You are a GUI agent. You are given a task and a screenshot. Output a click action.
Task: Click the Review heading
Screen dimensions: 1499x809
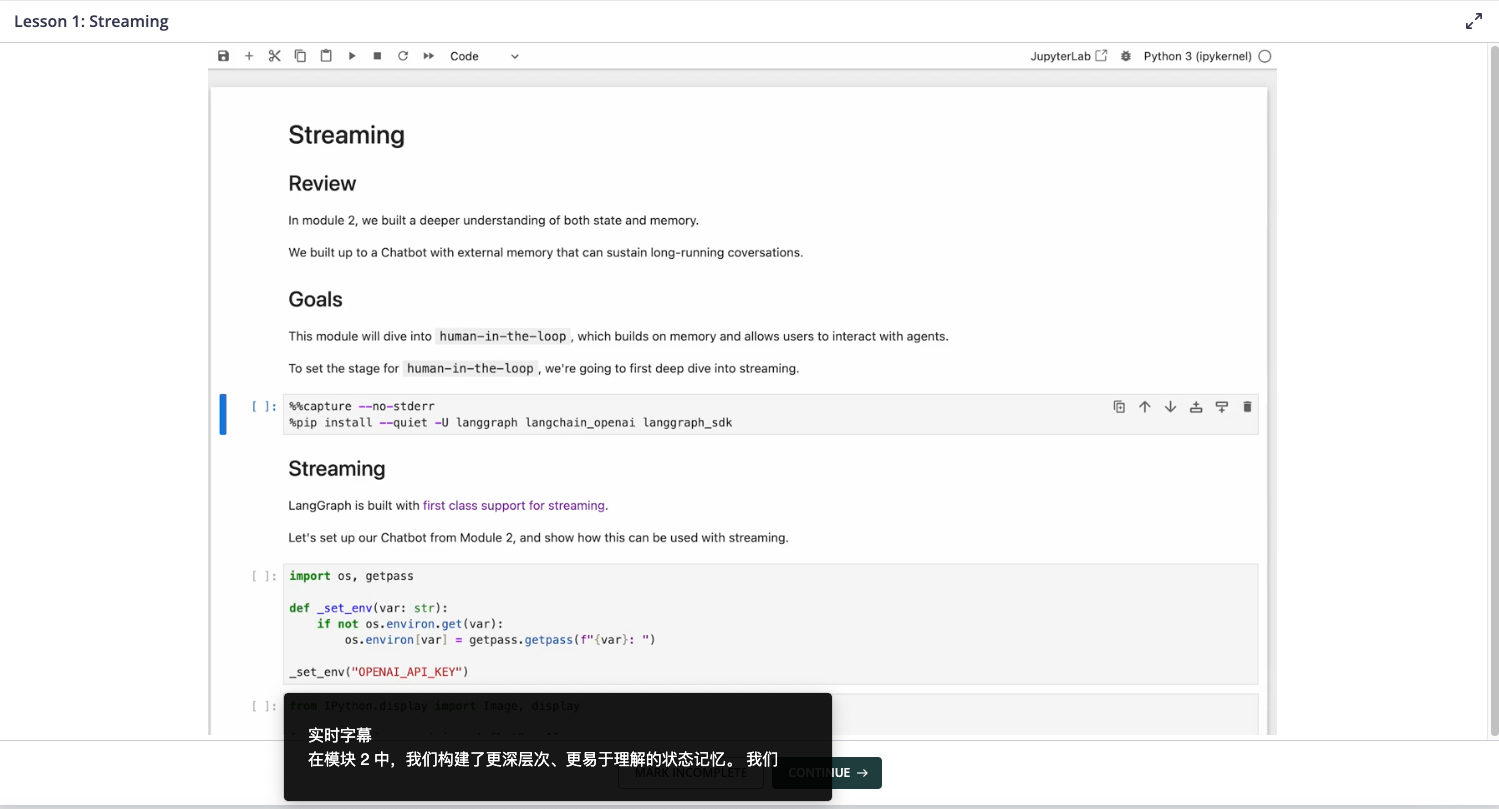point(322,183)
